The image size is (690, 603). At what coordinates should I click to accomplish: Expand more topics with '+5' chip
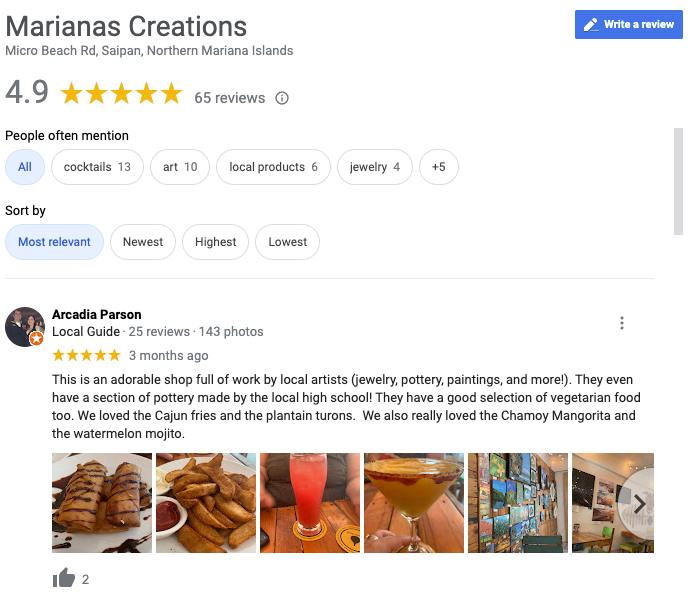tap(438, 167)
